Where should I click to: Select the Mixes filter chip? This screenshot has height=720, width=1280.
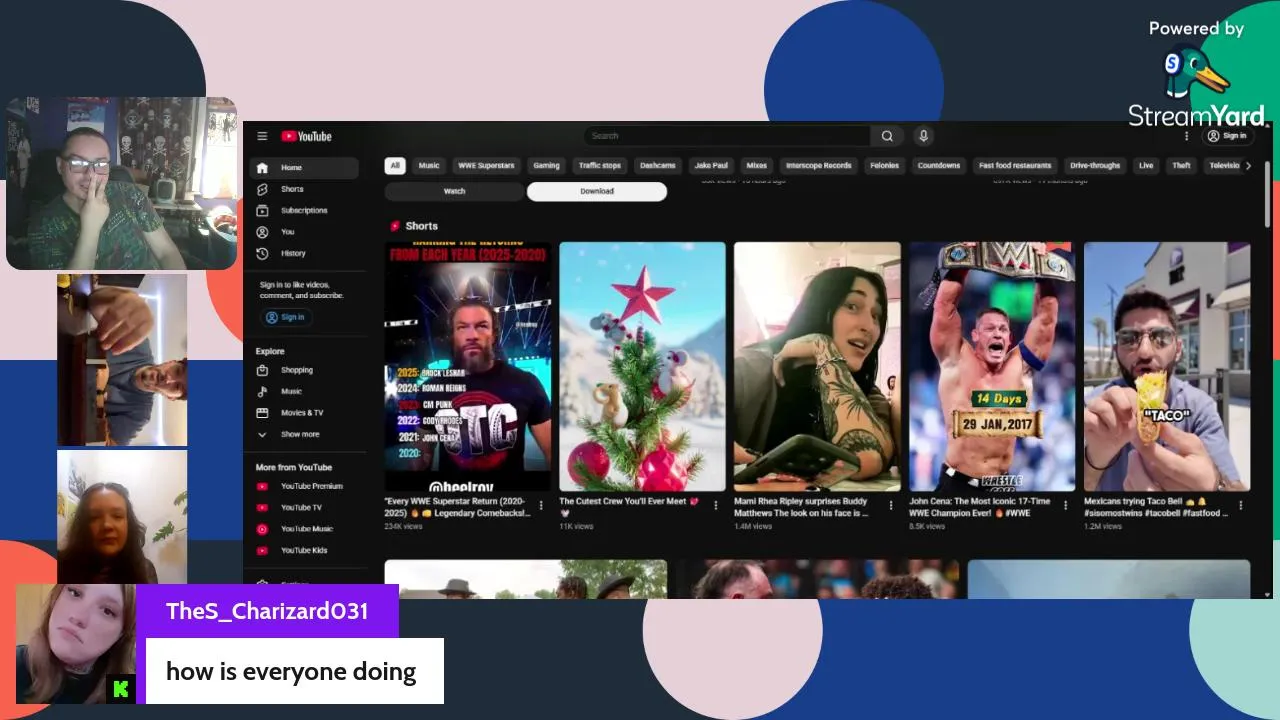point(757,166)
